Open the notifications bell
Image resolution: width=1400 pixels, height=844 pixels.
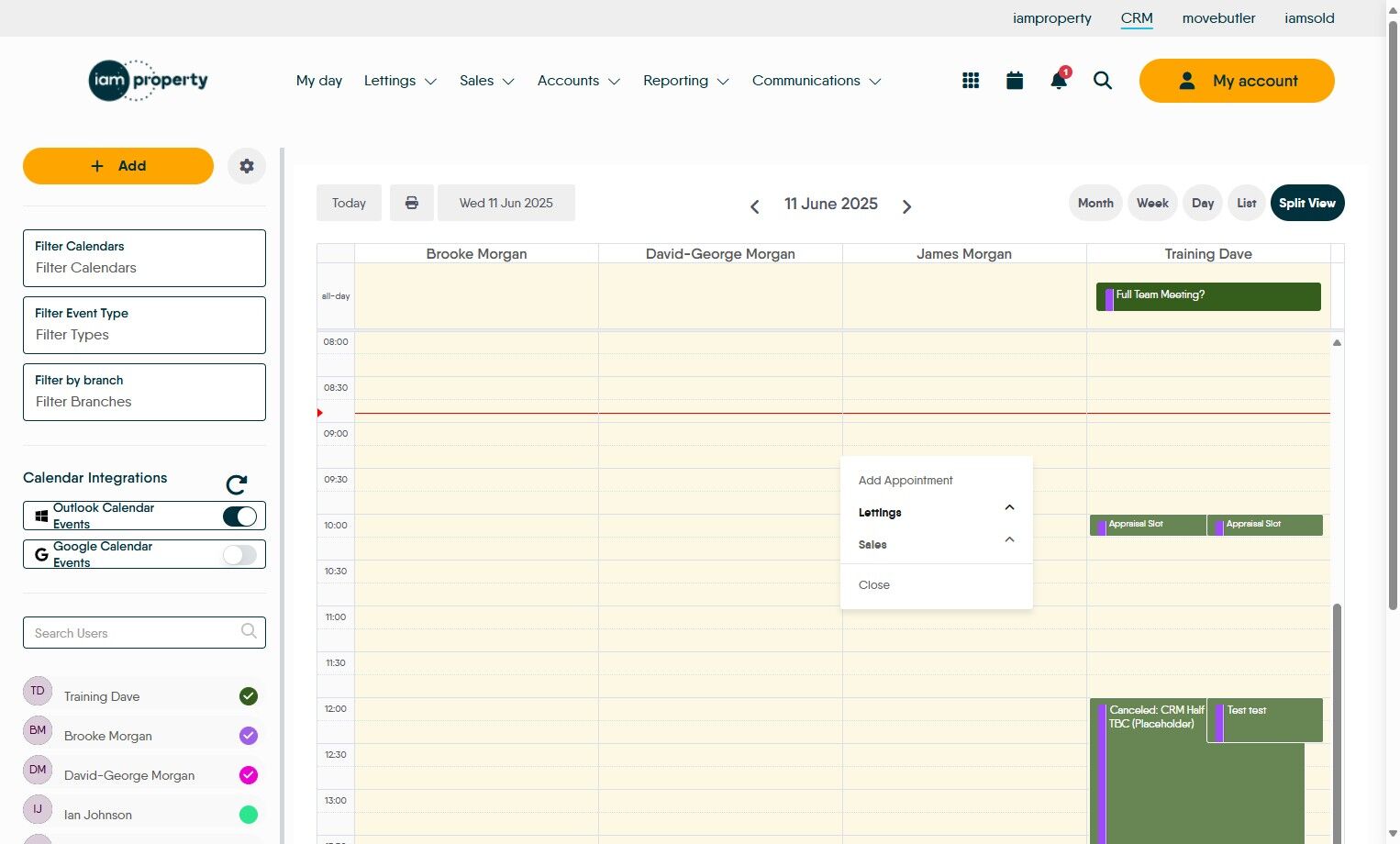[1059, 80]
